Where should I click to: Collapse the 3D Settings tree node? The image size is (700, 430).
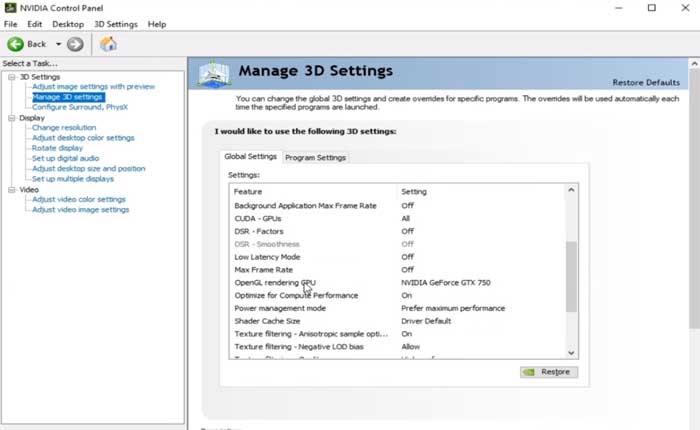[11, 77]
